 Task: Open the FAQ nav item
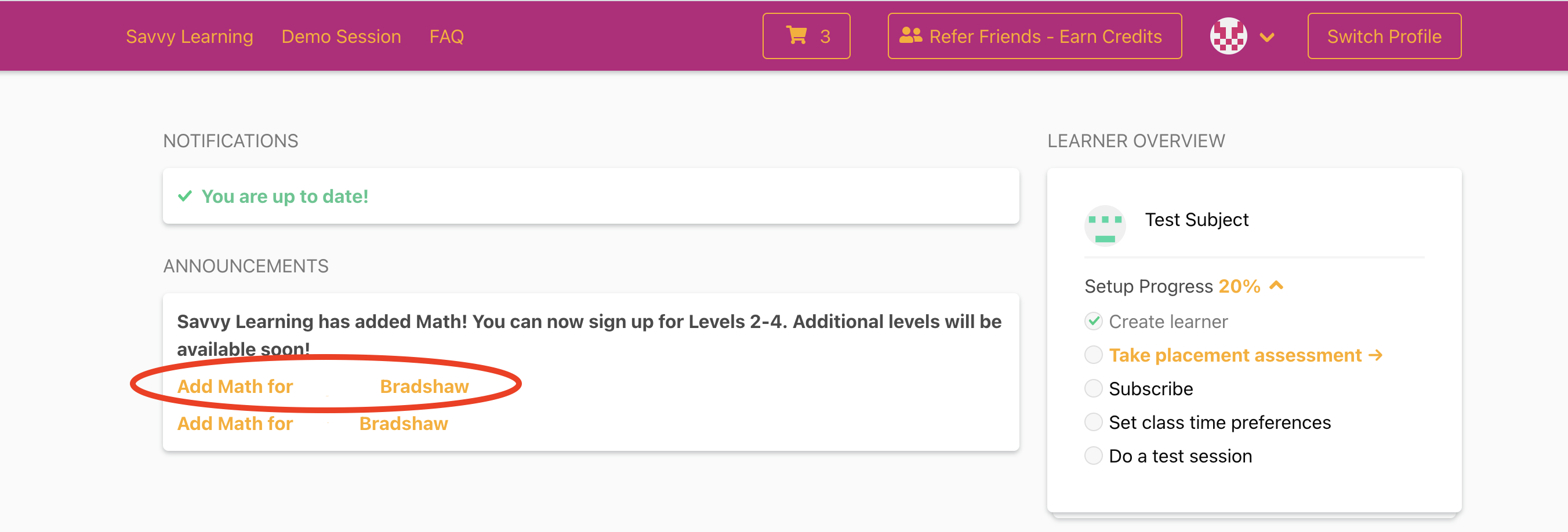point(446,37)
